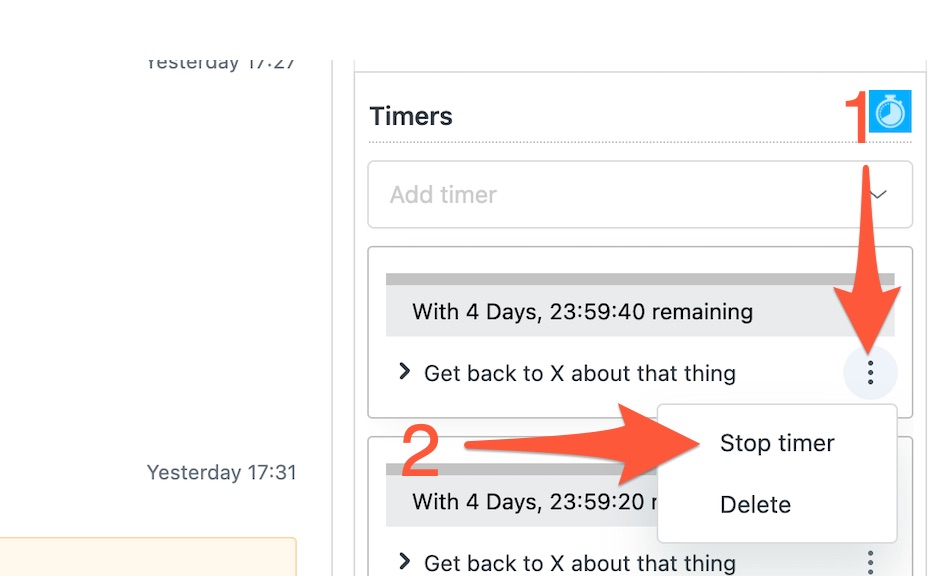Select Stop timer from the menu
Screen dimensions: 940x576
click(x=777, y=444)
